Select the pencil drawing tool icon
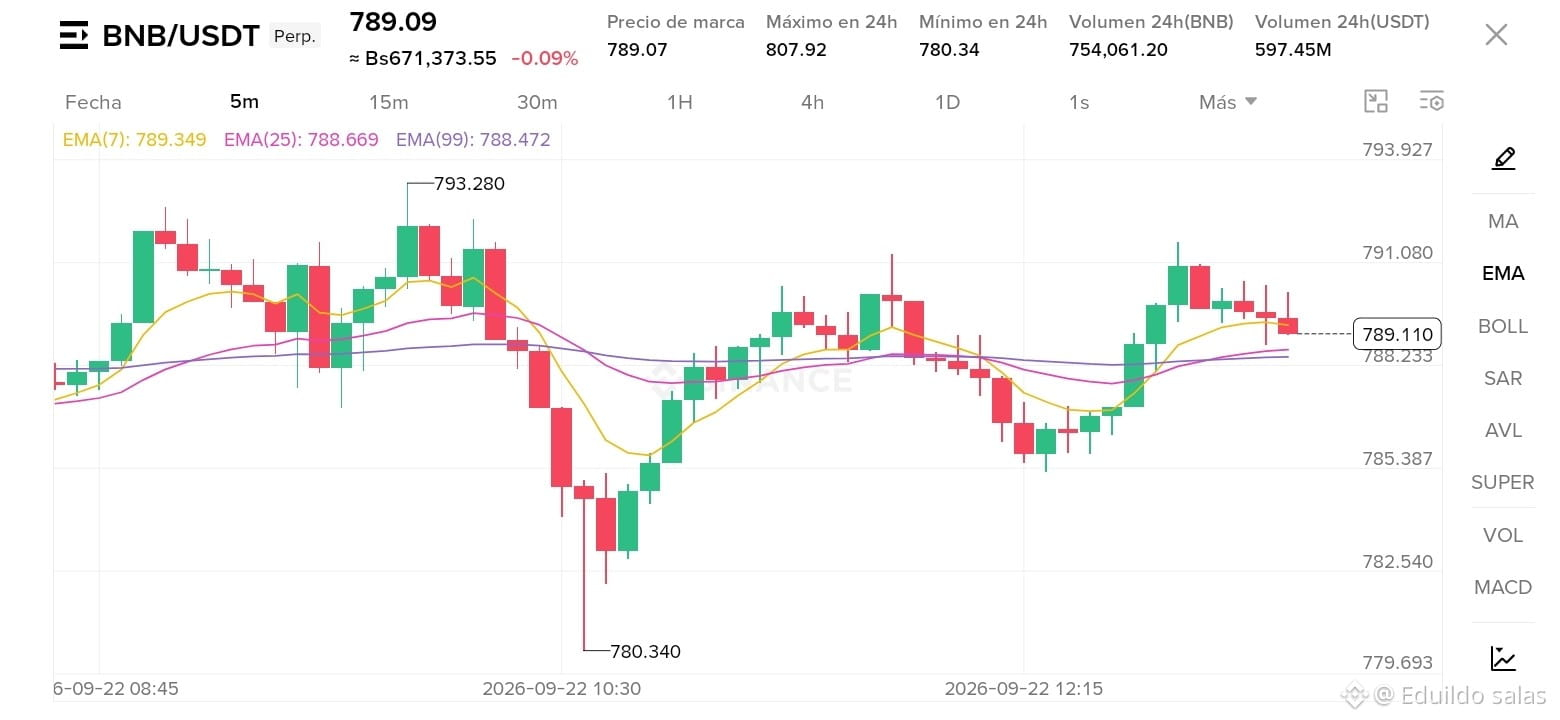 [1503, 158]
